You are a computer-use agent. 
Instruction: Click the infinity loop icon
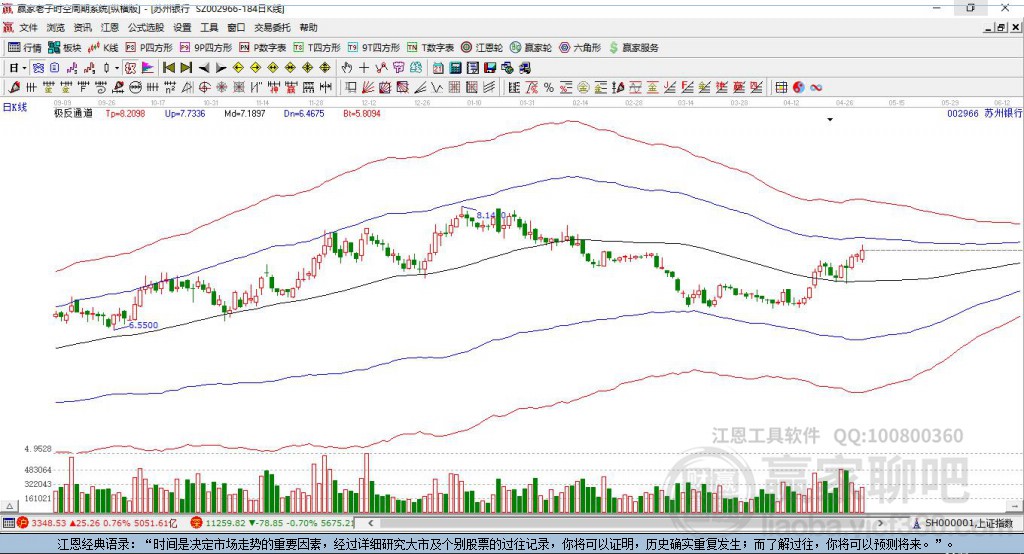(x=816, y=88)
